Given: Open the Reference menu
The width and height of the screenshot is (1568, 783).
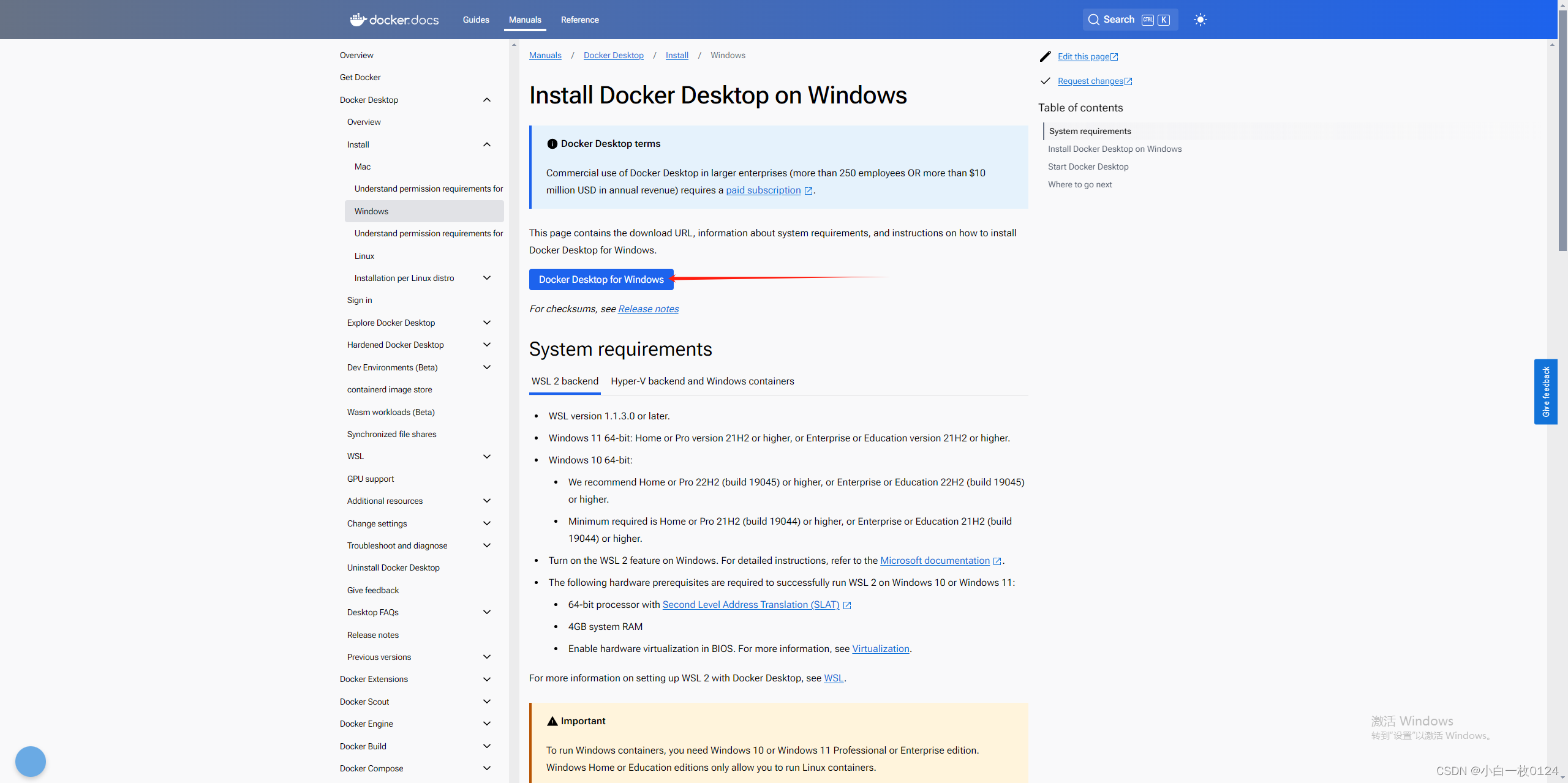Looking at the screenshot, I should 579,20.
